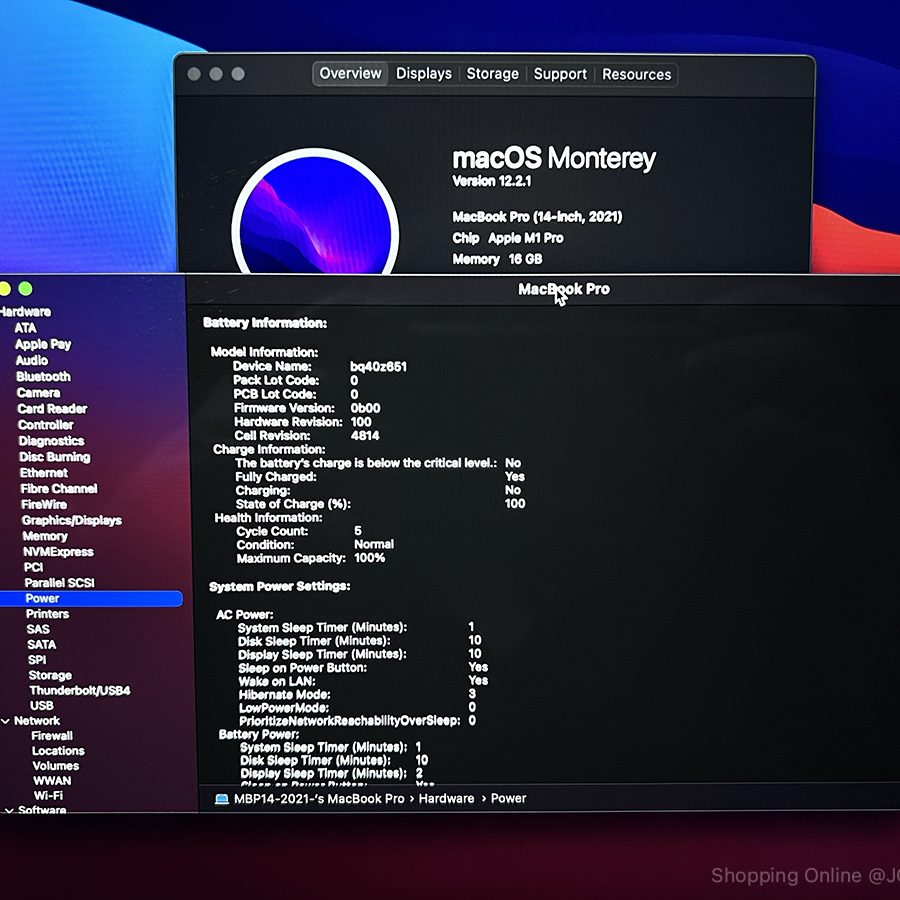
Task: Select USB in the sidebar
Action: click(x=41, y=705)
